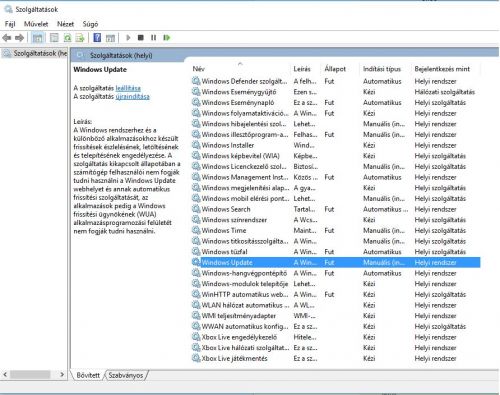Click the Xbox Live játékmentés gear icon
This screenshot has height=395, width=500.
point(196,358)
